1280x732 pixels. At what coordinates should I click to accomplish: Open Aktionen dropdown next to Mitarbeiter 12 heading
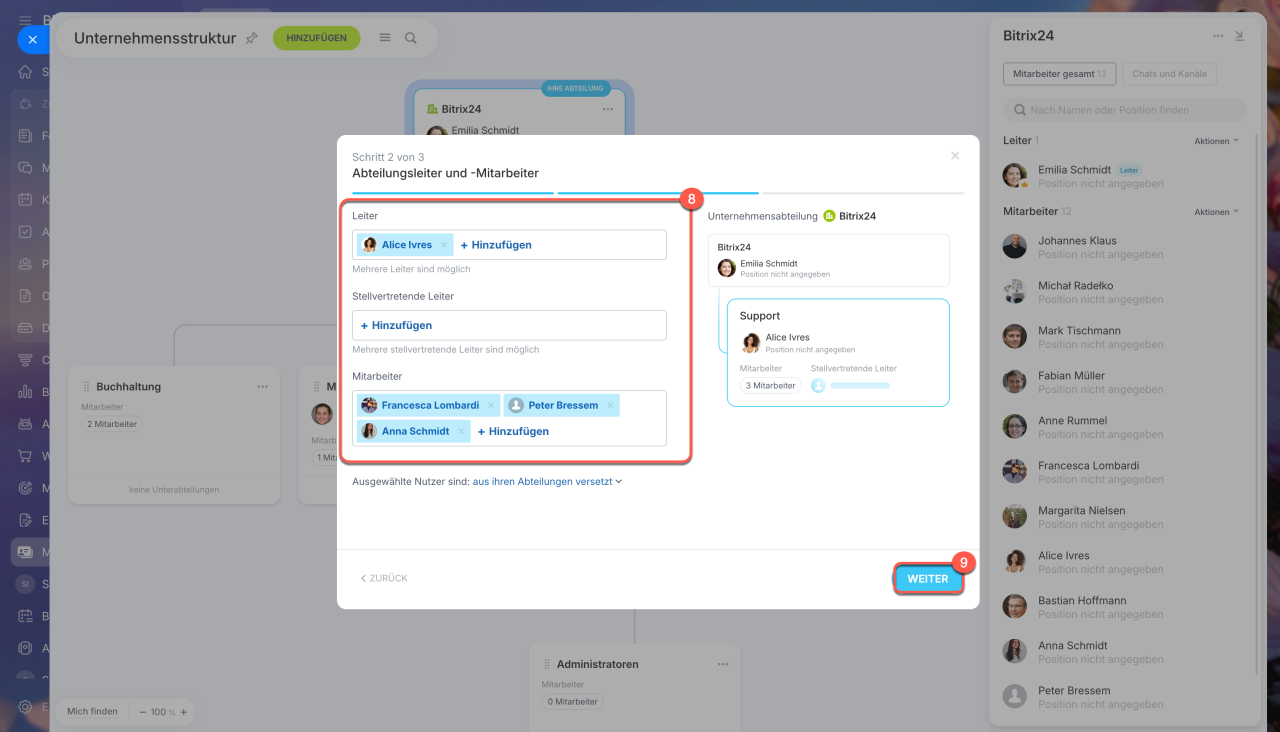click(1216, 212)
